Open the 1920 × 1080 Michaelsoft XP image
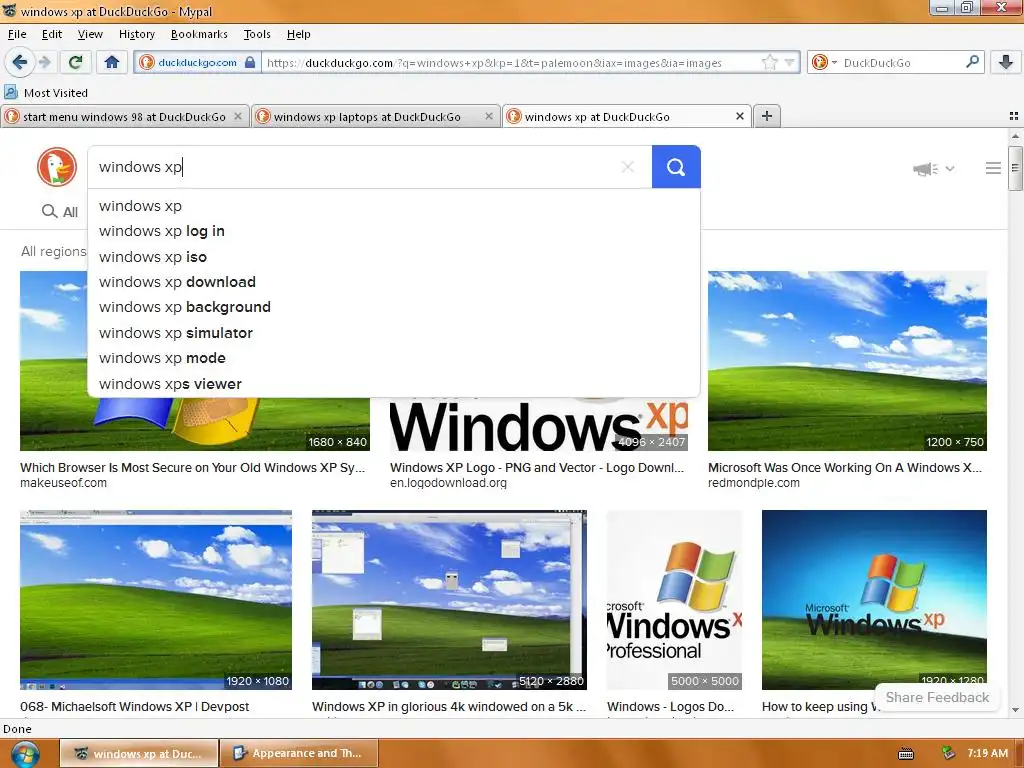 pyautogui.click(x=156, y=600)
